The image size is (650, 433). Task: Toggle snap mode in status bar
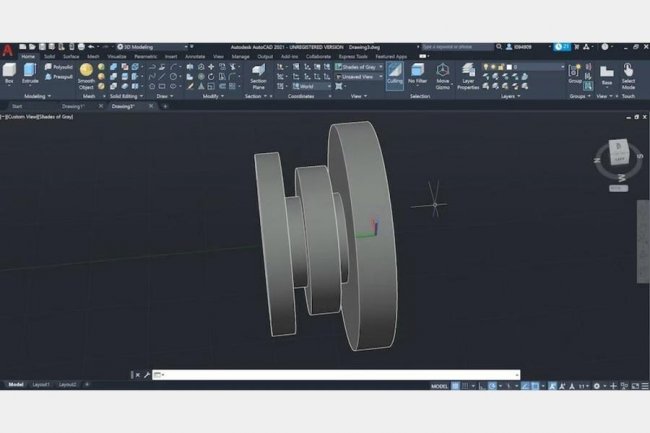click(465, 386)
